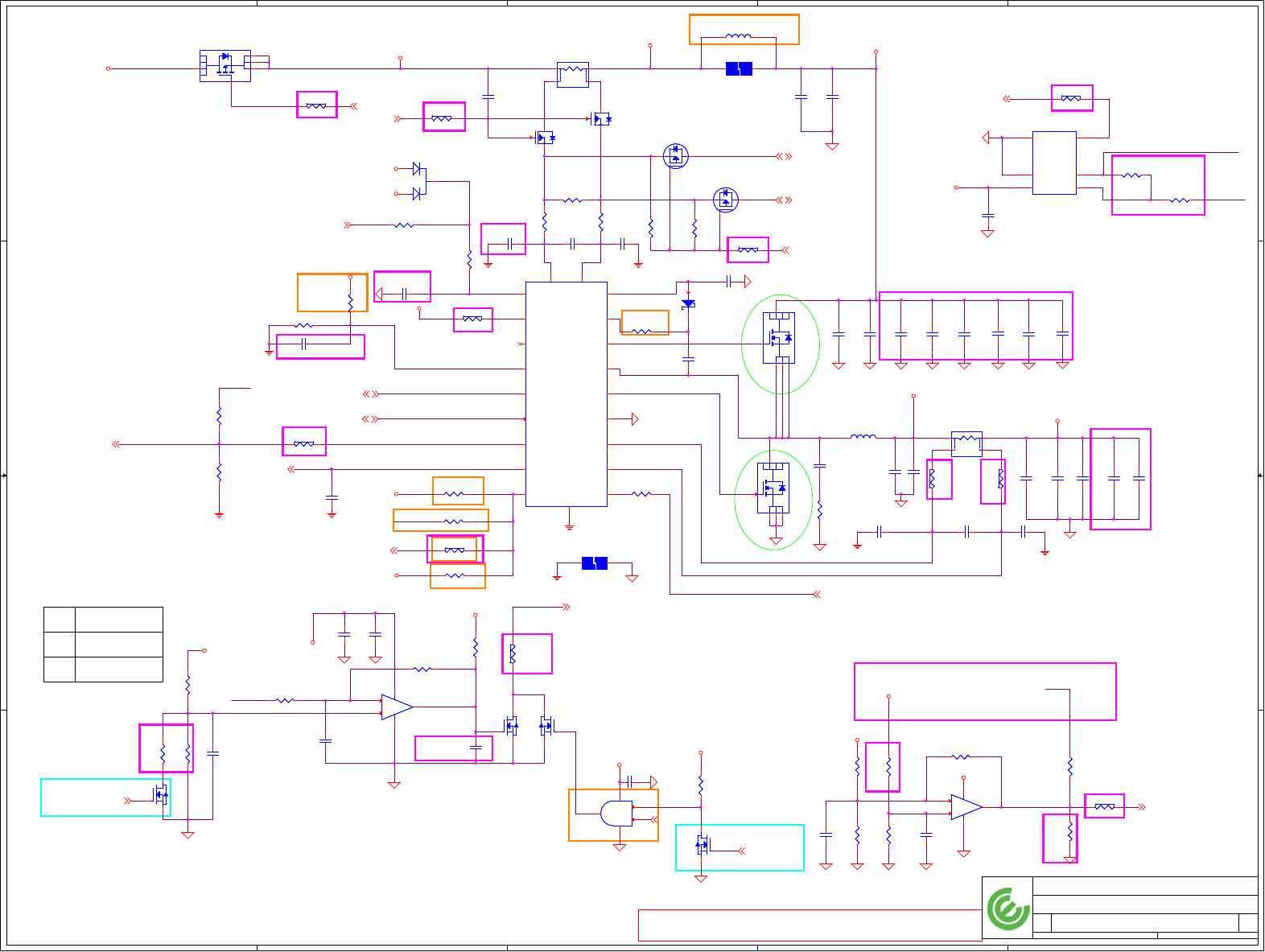Select the right MOSFET of the back-to-back pair
Screen dimensions: 1265x952
pos(547,727)
